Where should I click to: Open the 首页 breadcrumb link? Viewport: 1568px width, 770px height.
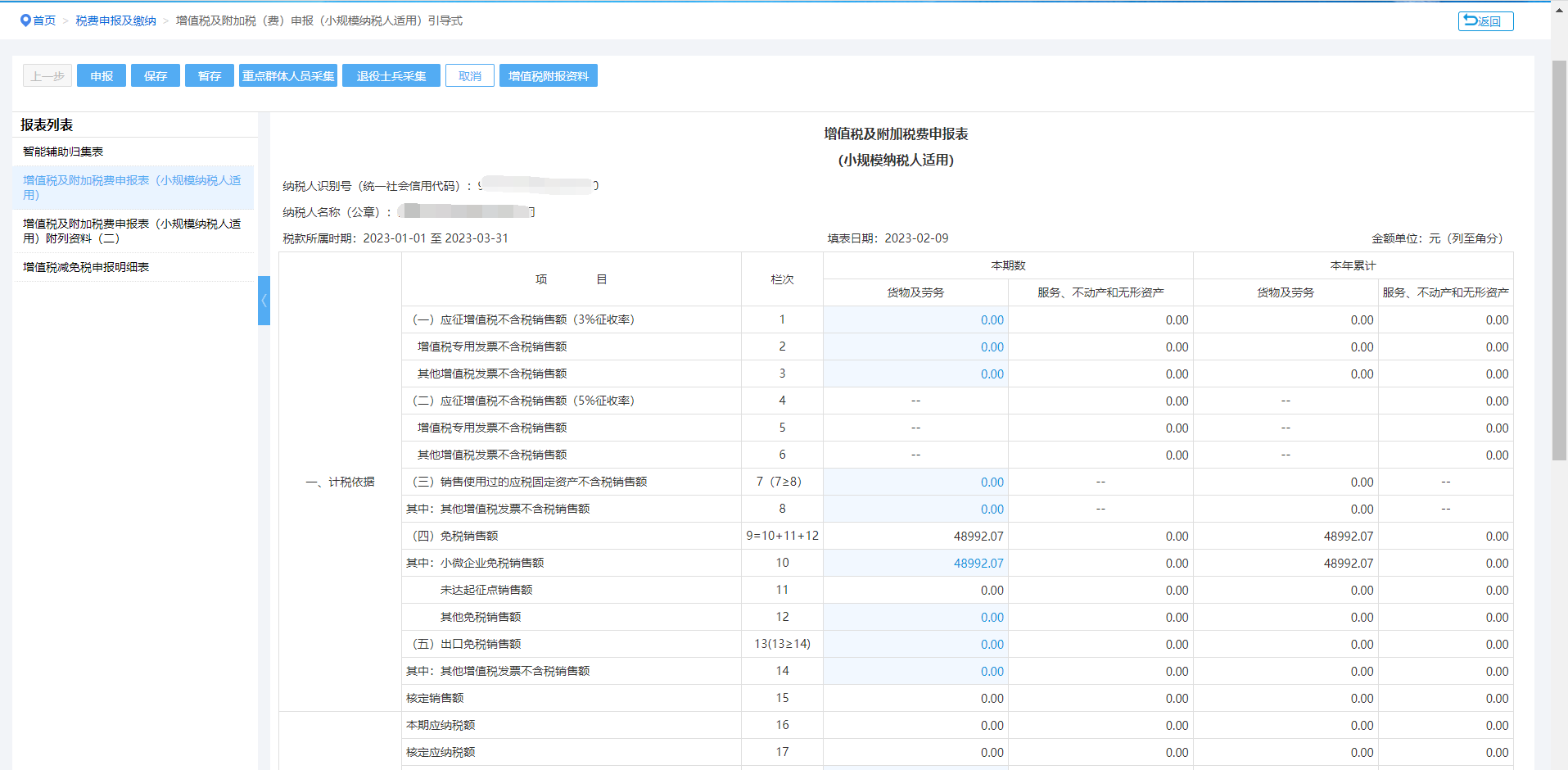44,20
